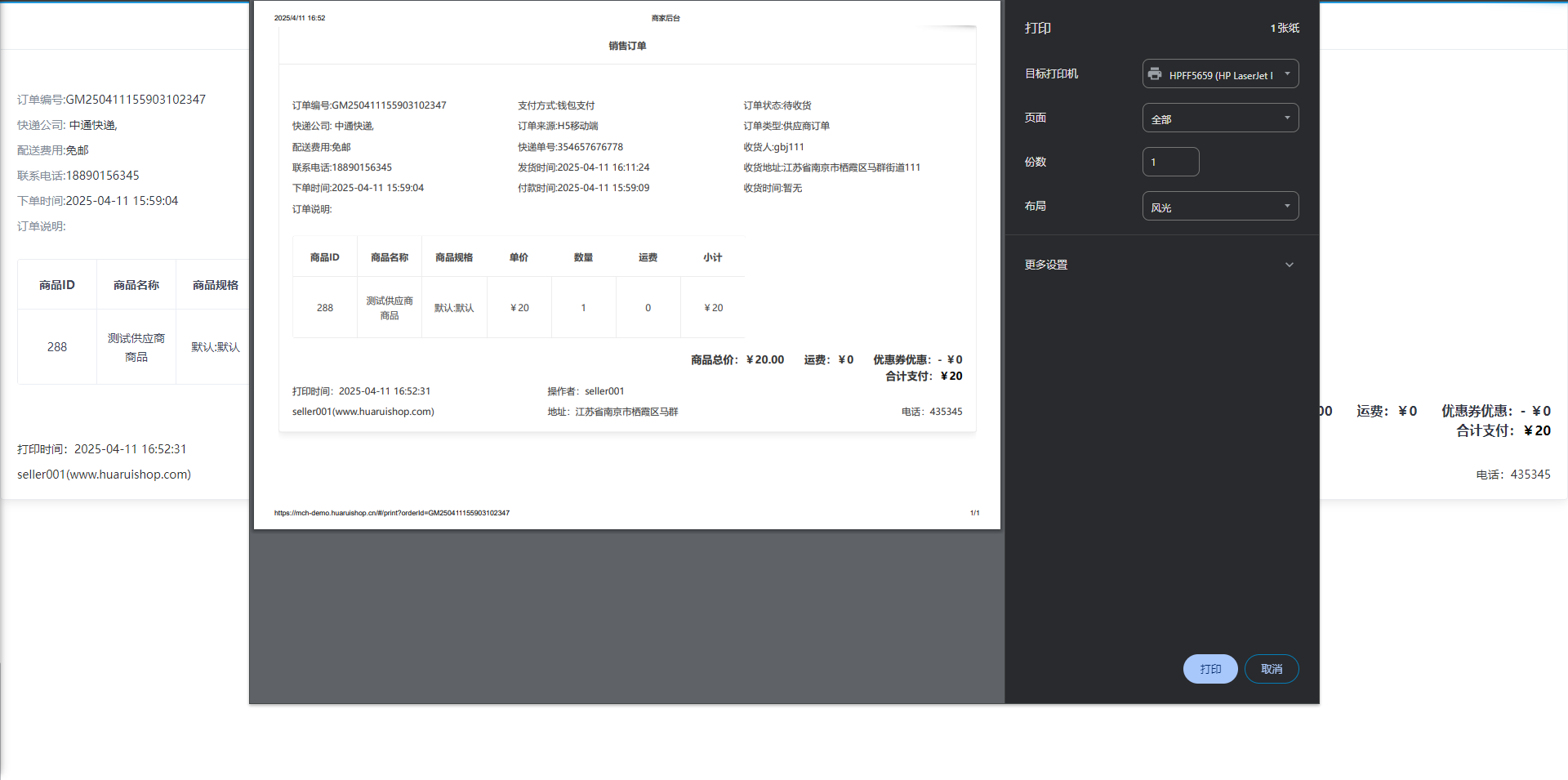
Task: Click the 商品名称 header in background table
Action: tap(136, 285)
